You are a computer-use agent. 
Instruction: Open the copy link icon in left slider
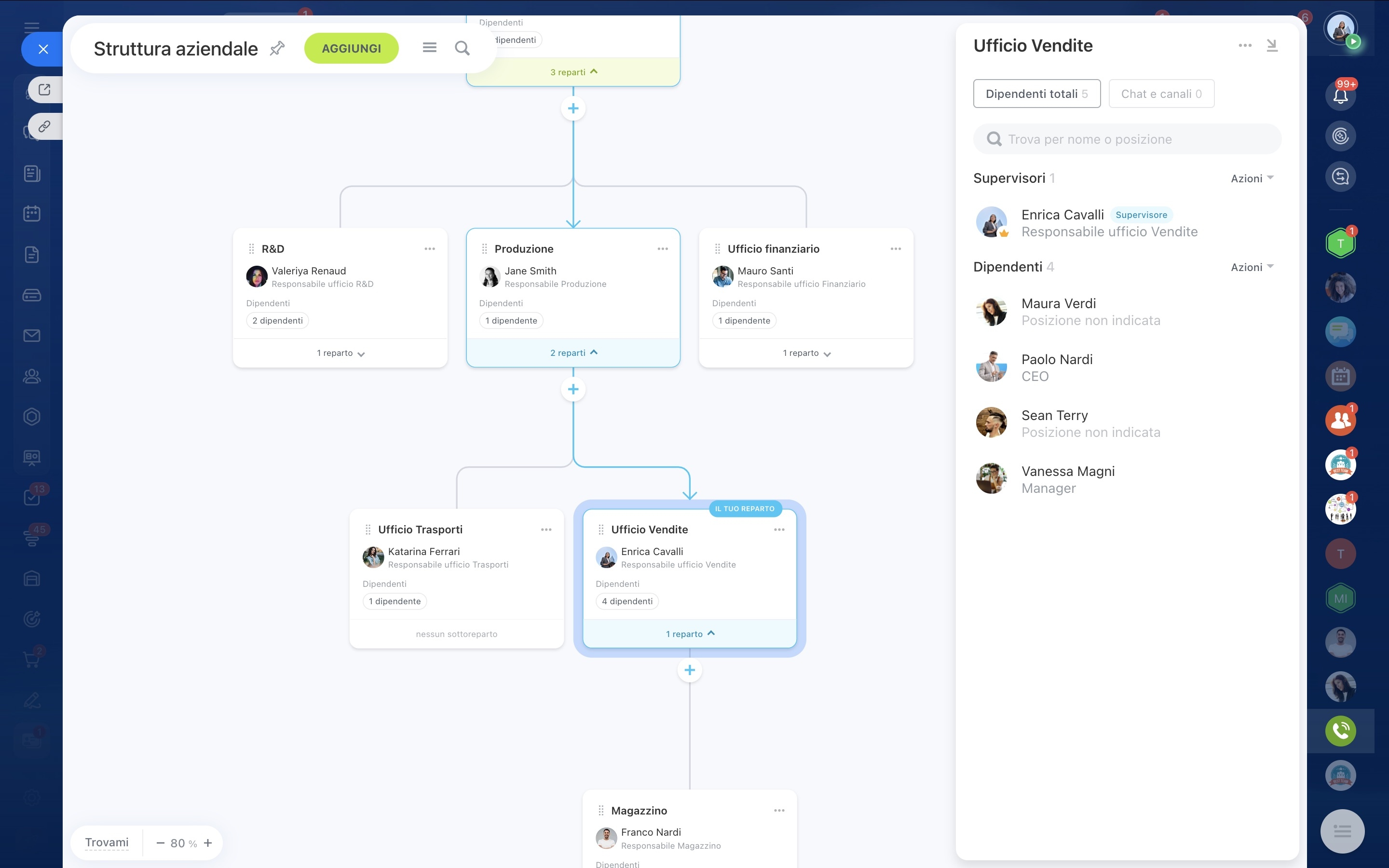[x=44, y=126]
